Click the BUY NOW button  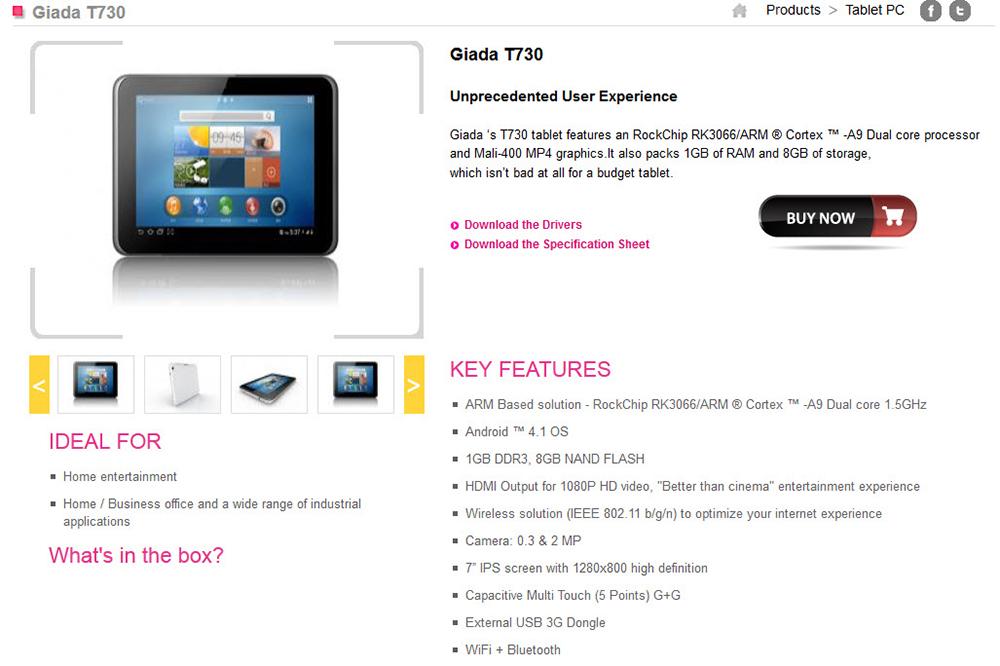pyautogui.click(x=837, y=217)
